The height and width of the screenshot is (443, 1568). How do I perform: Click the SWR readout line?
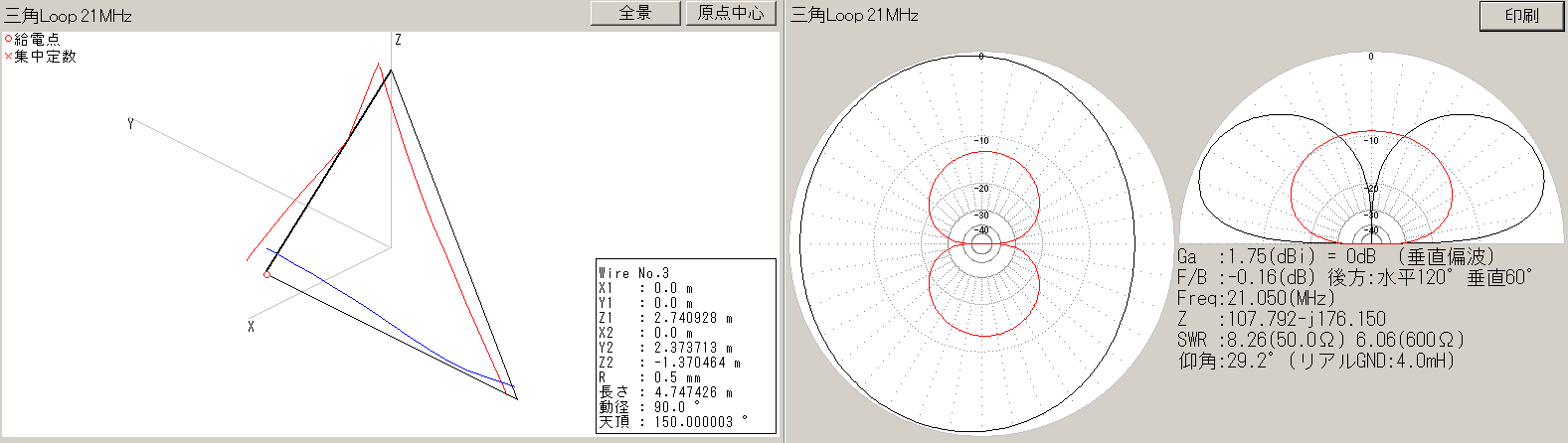(1320, 340)
